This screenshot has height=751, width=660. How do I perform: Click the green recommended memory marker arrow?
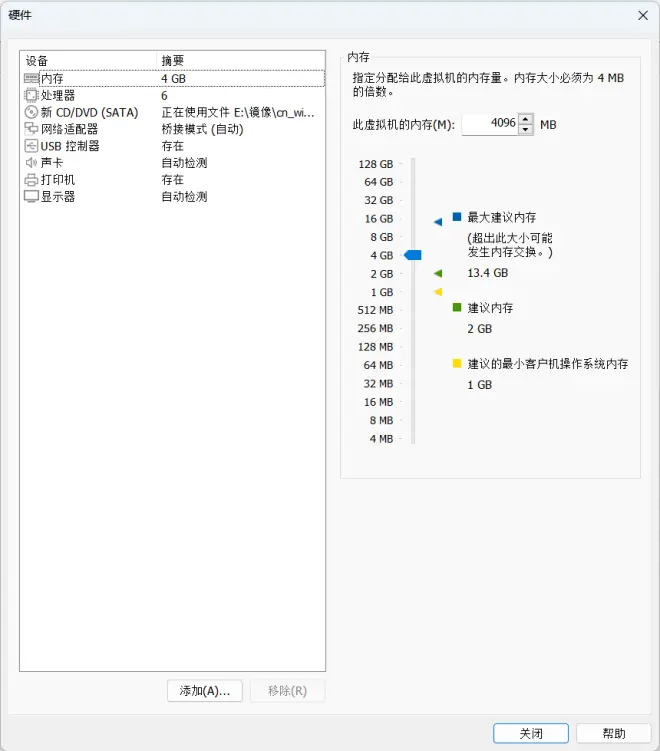pyautogui.click(x=438, y=273)
